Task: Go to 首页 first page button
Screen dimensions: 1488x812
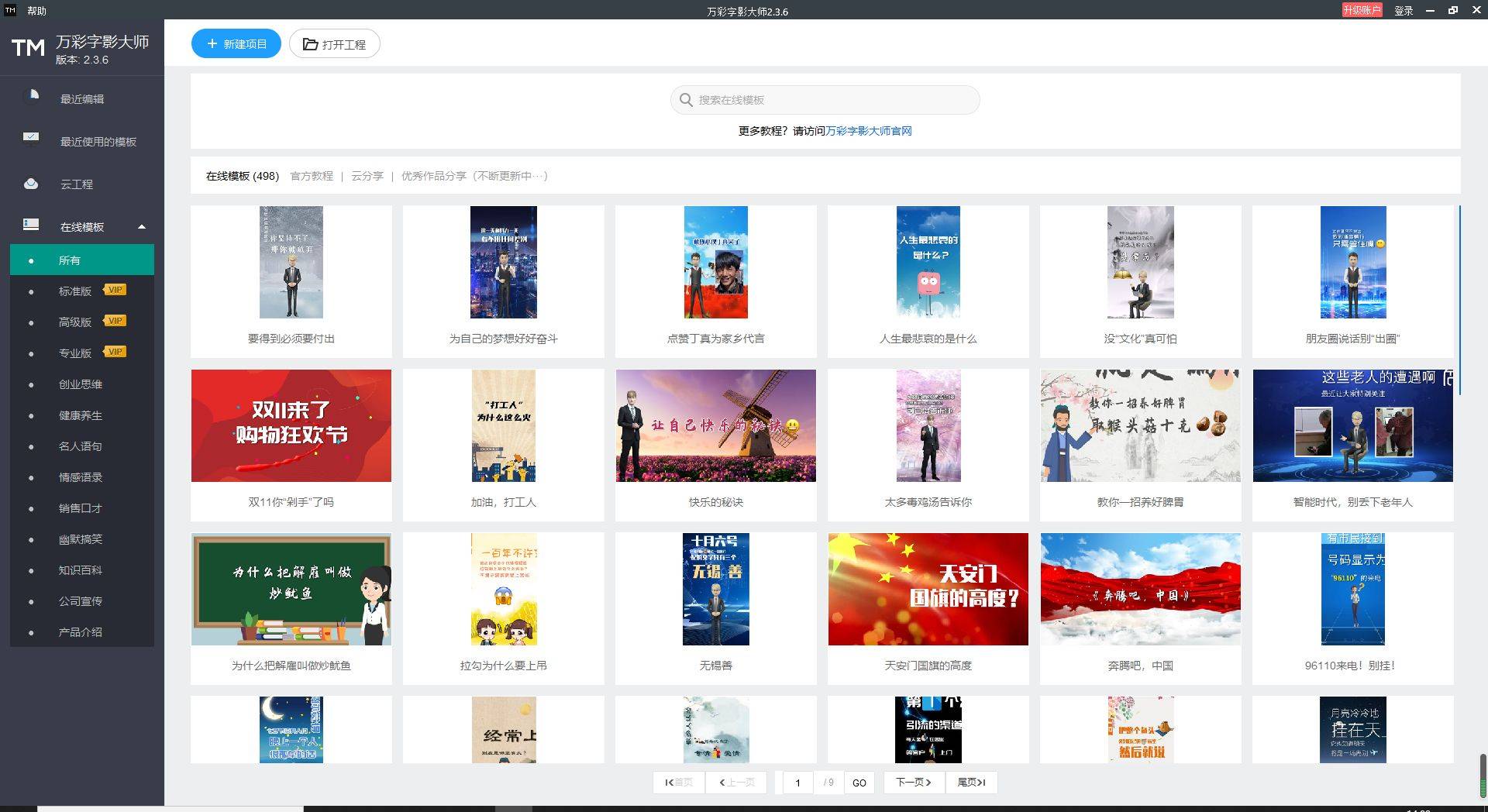Action: (x=679, y=783)
